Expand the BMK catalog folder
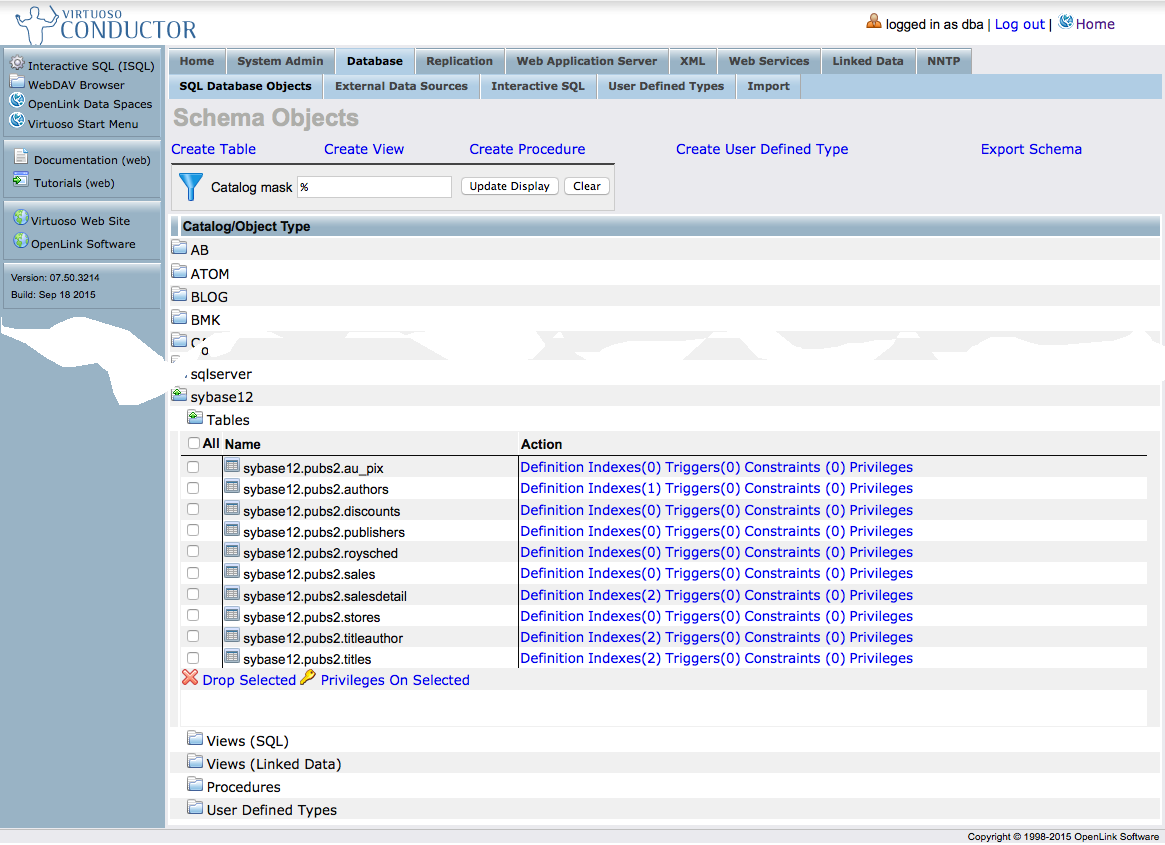The width and height of the screenshot is (1165, 845). (179, 317)
